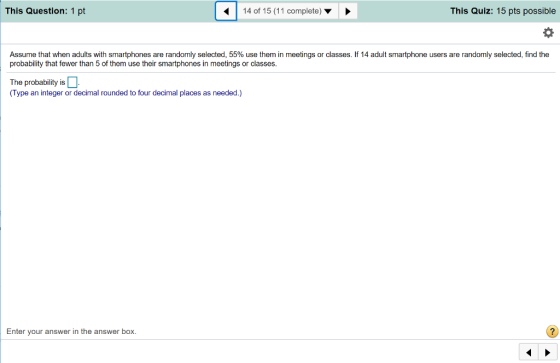Click the bottom-right next arrow button
560x363 pixels.
click(548, 353)
